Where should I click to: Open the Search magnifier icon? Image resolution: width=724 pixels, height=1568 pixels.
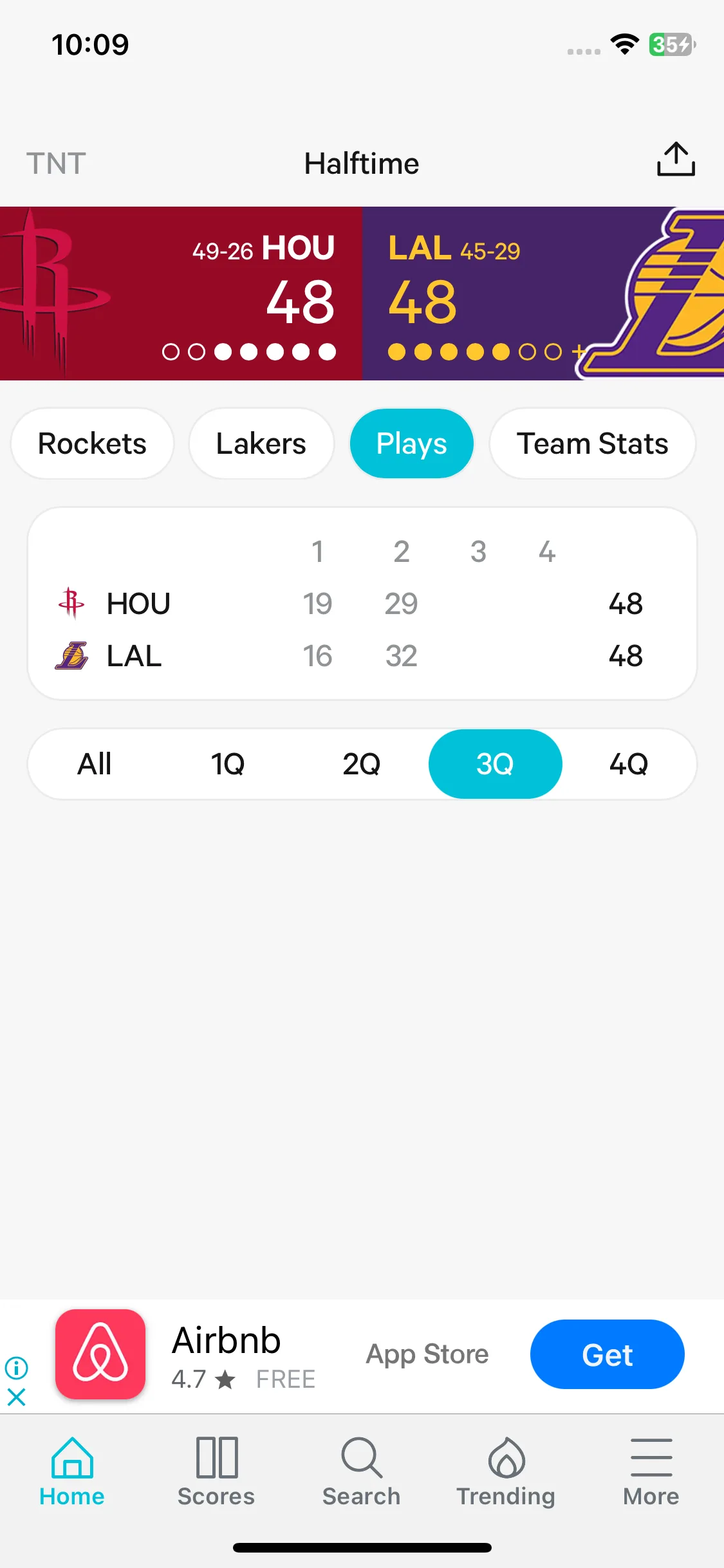(x=362, y=1457)
